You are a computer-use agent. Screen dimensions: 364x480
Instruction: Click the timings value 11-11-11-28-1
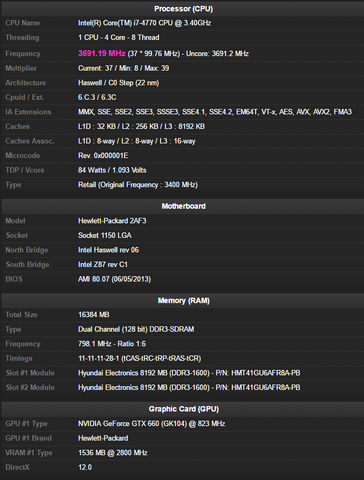(x=139, y=359)
